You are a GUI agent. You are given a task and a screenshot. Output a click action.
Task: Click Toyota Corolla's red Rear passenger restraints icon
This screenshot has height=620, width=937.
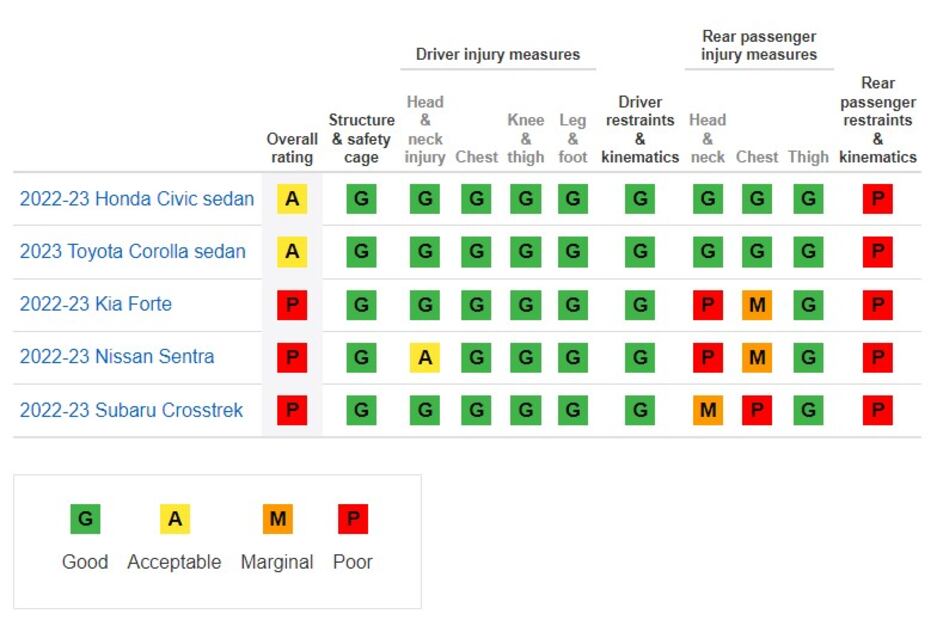coord(877,252)
